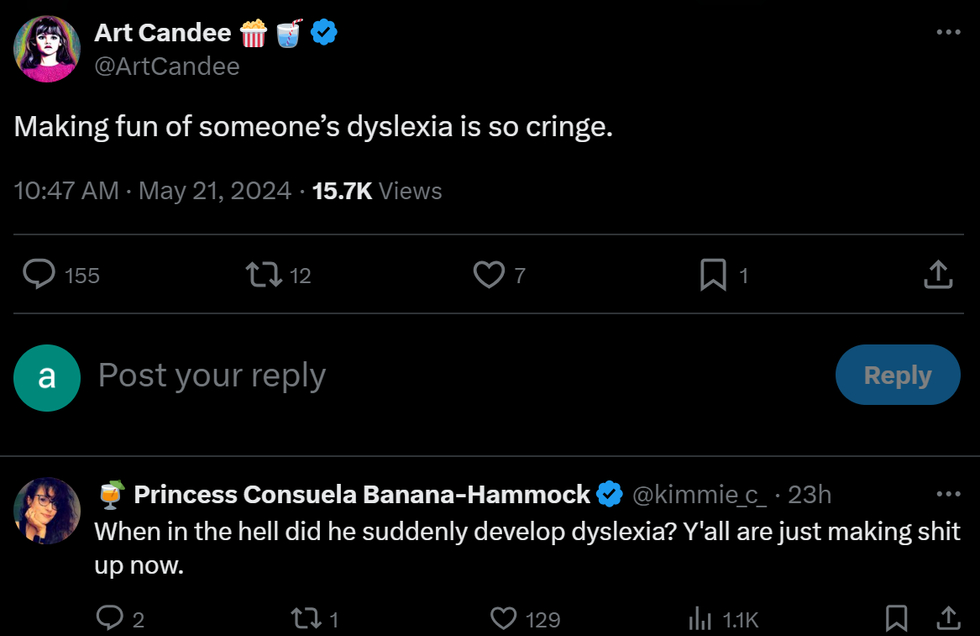
Task: Bookmark Princess Consuela's reply
Action: (897, 619)
